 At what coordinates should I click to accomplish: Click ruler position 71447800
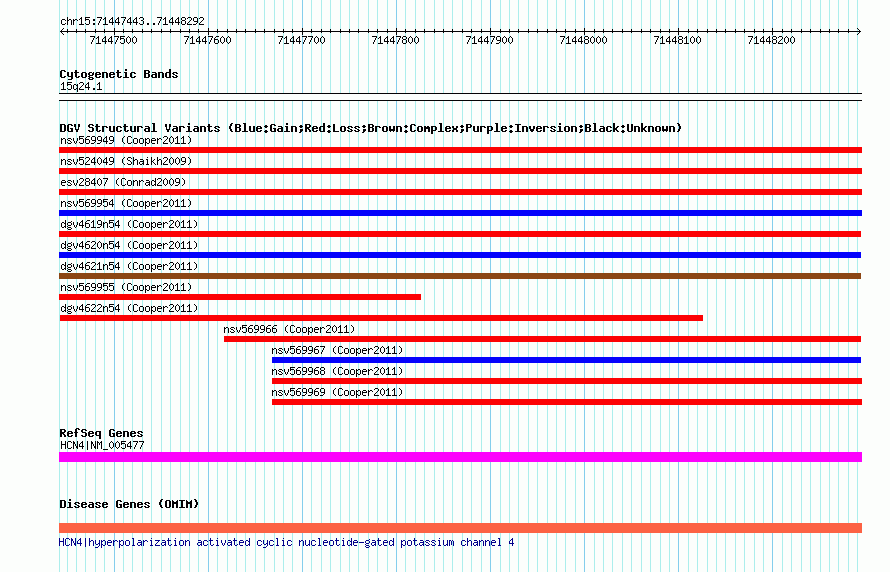(396, 40)
